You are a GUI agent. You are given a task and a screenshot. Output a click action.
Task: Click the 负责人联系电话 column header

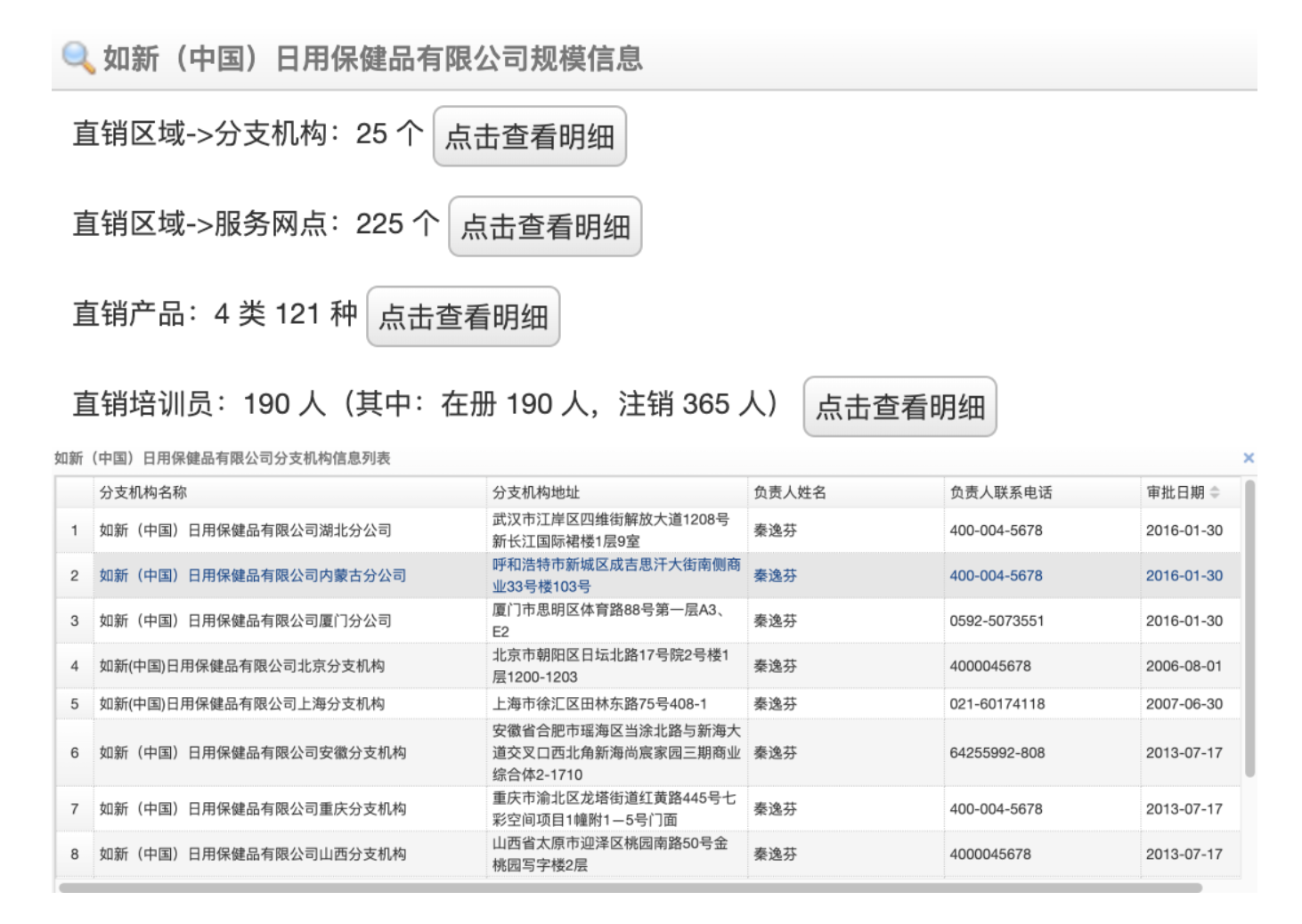pyautogui.click(x=1001, y=492)
